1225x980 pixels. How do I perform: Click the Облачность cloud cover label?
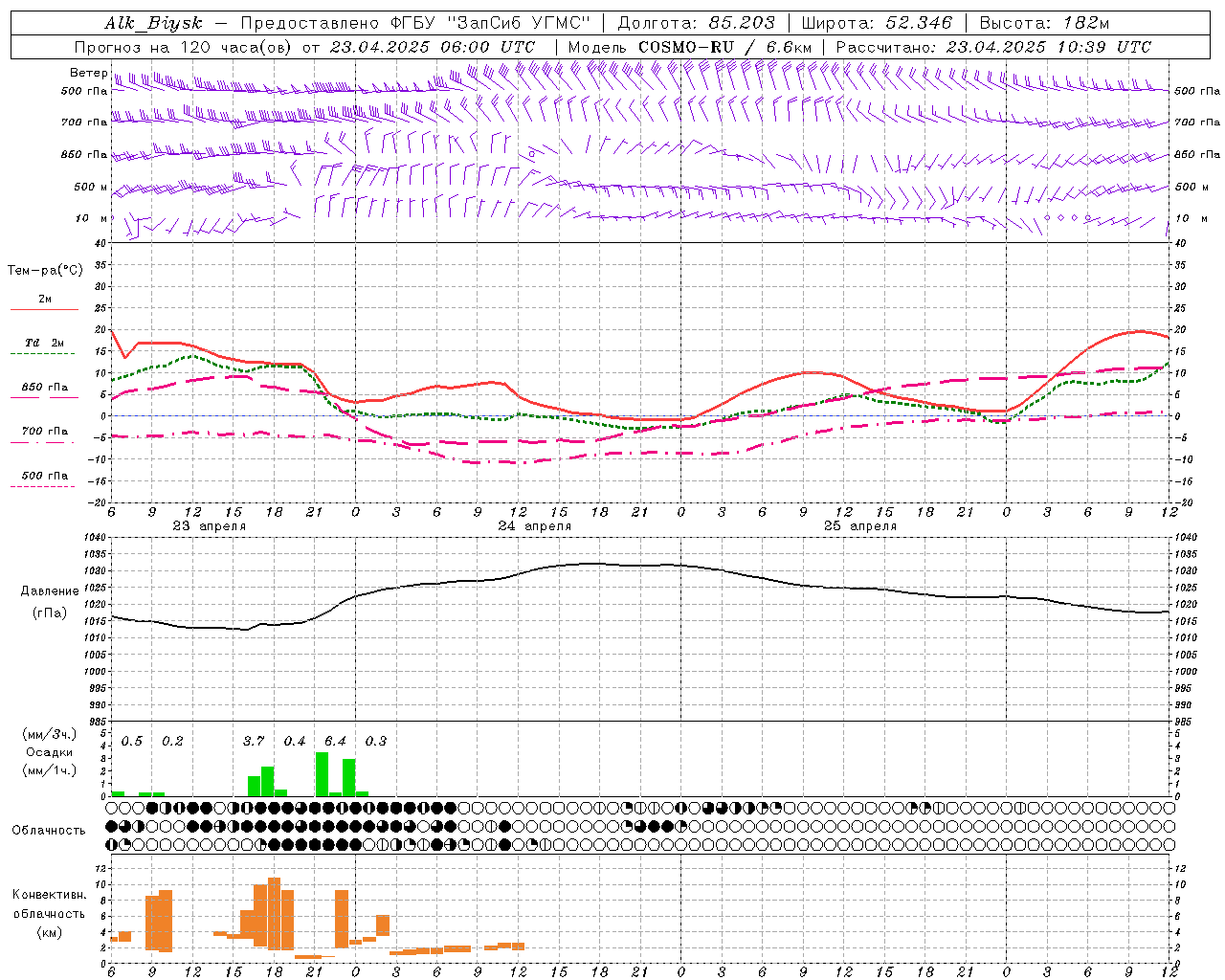pos(49,831)
